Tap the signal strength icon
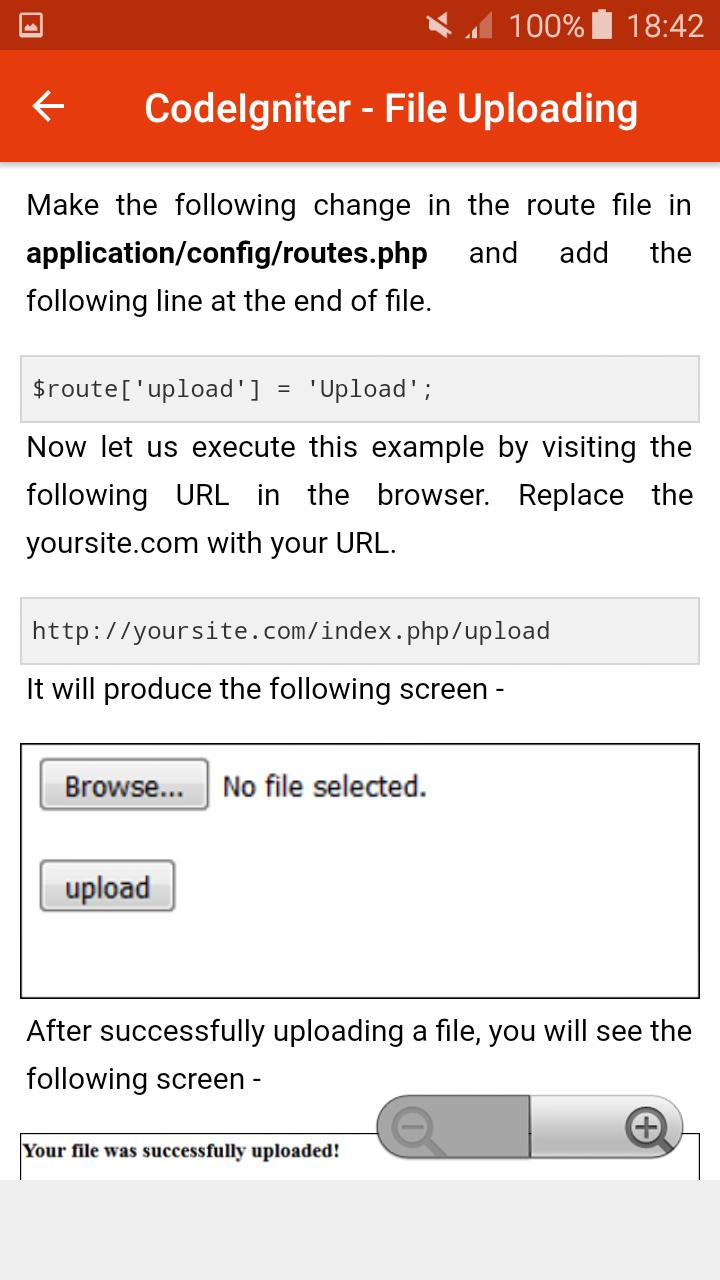This screenshot has width=720, height=1280. pyautogui.click(x=479, y=25)
